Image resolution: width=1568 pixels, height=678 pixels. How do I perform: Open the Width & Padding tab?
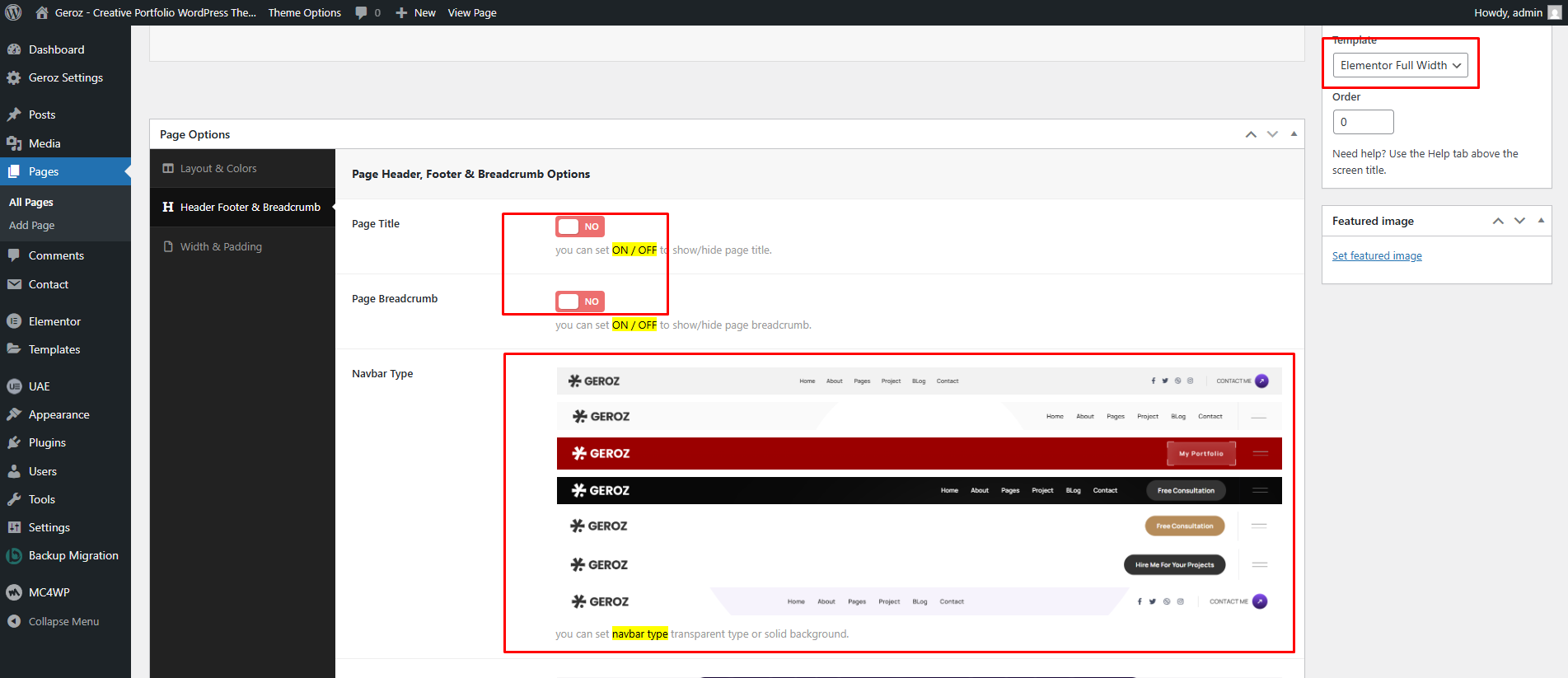point(221,246)
